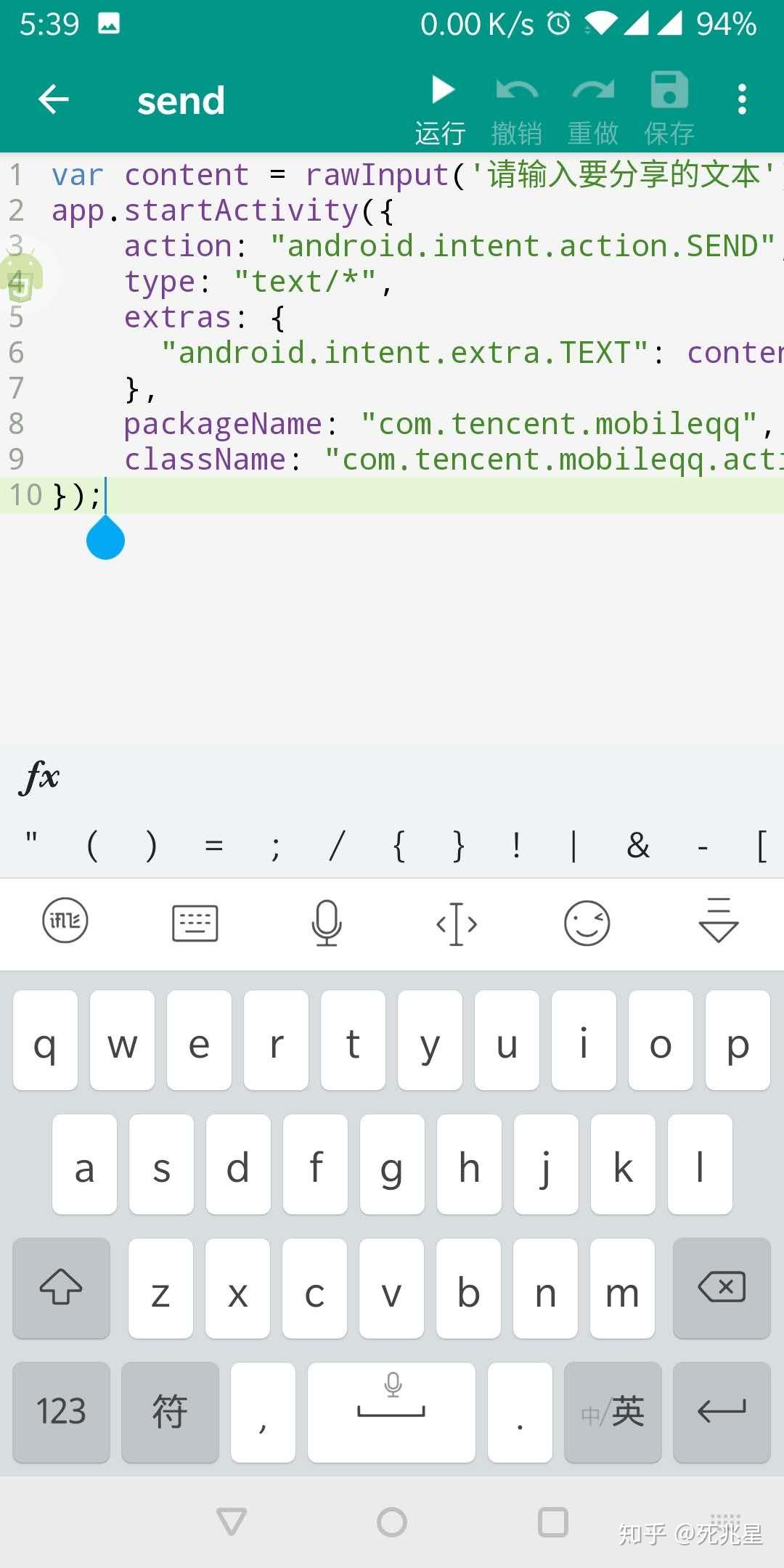
Task: Open the cursor movement tool icon
Action: coord(457,923)
